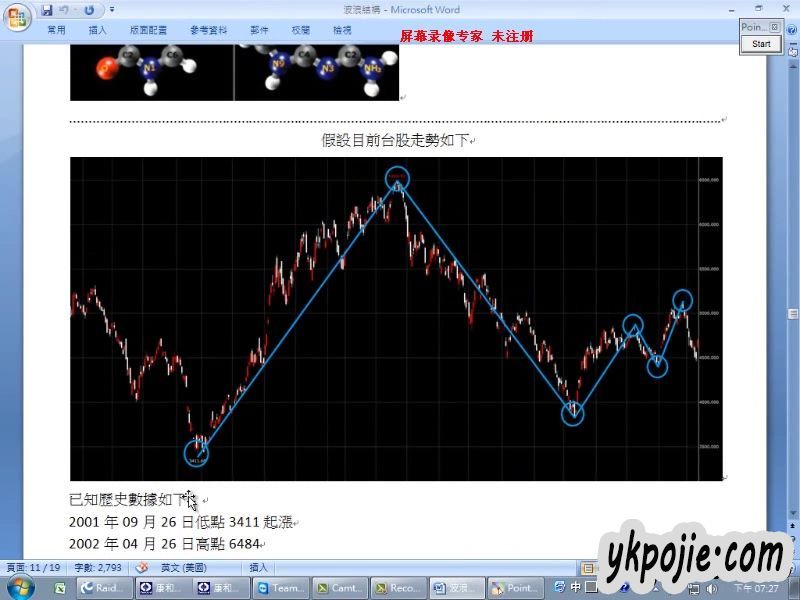
Task: Click the page count 11/19 in status bar
Action: click(x=33, y=567)
